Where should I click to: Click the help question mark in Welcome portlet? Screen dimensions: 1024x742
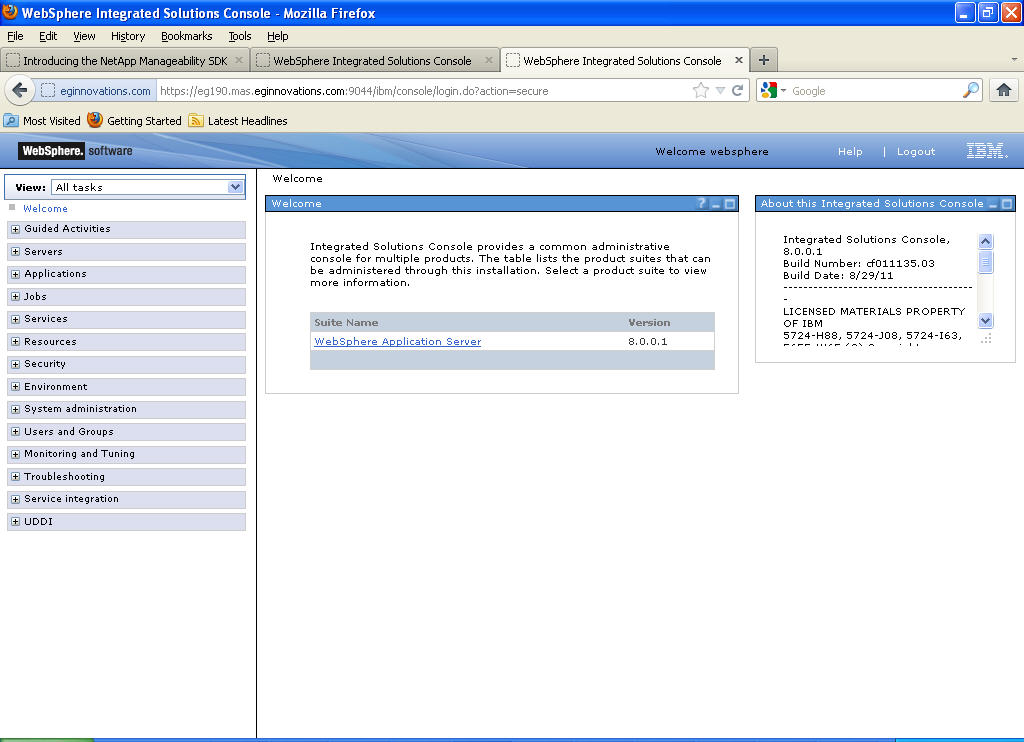pos(701,204)
